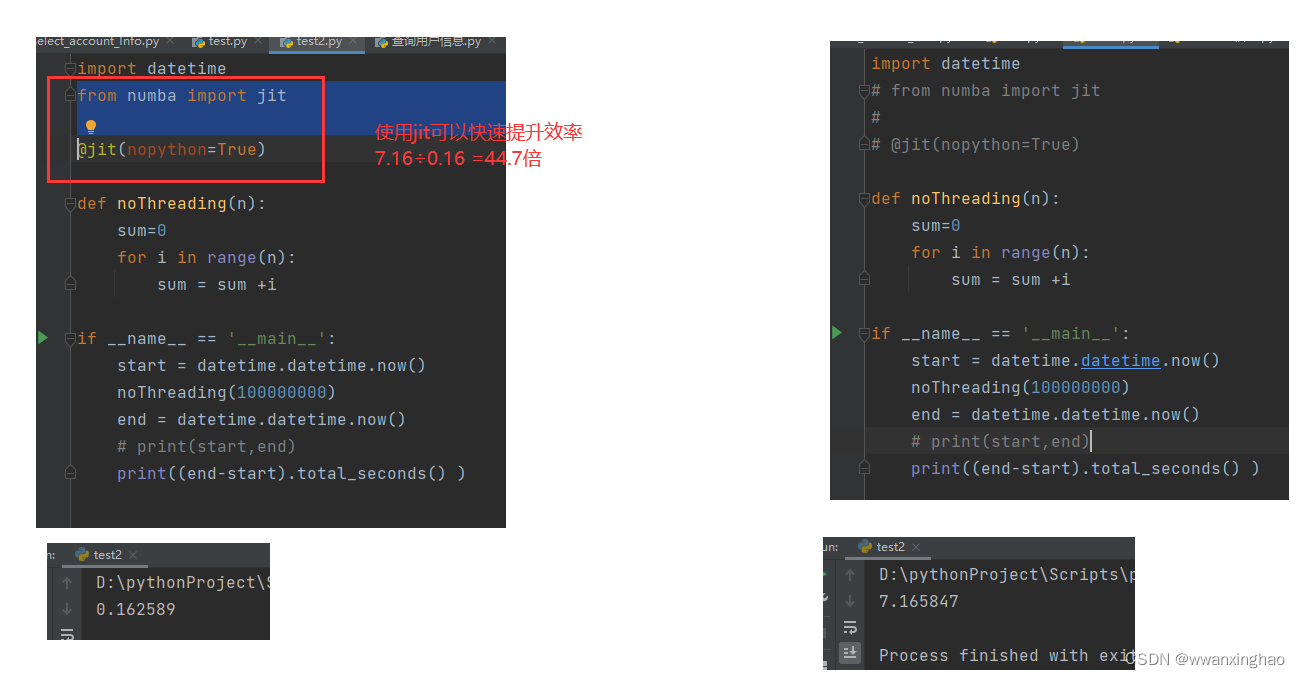Click the Python file icon on the test2.py tab
Screen dimensions: 1300x678
click(288, 41)
